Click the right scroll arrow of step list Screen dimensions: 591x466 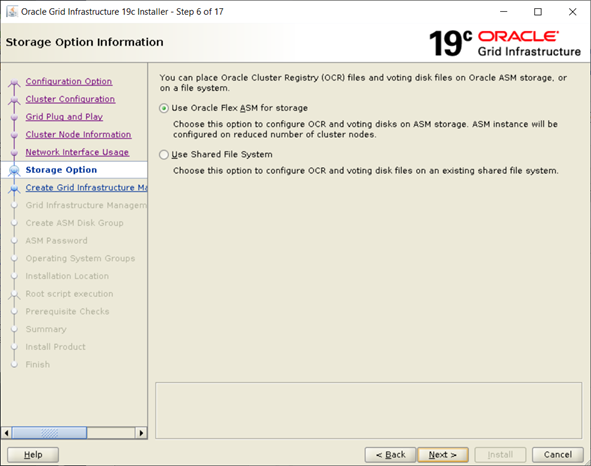click(141, 433)
